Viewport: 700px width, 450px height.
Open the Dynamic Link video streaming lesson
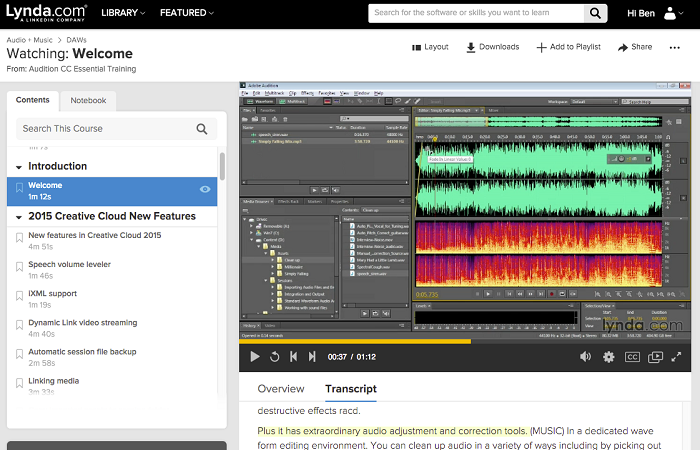tap(82, 323)
